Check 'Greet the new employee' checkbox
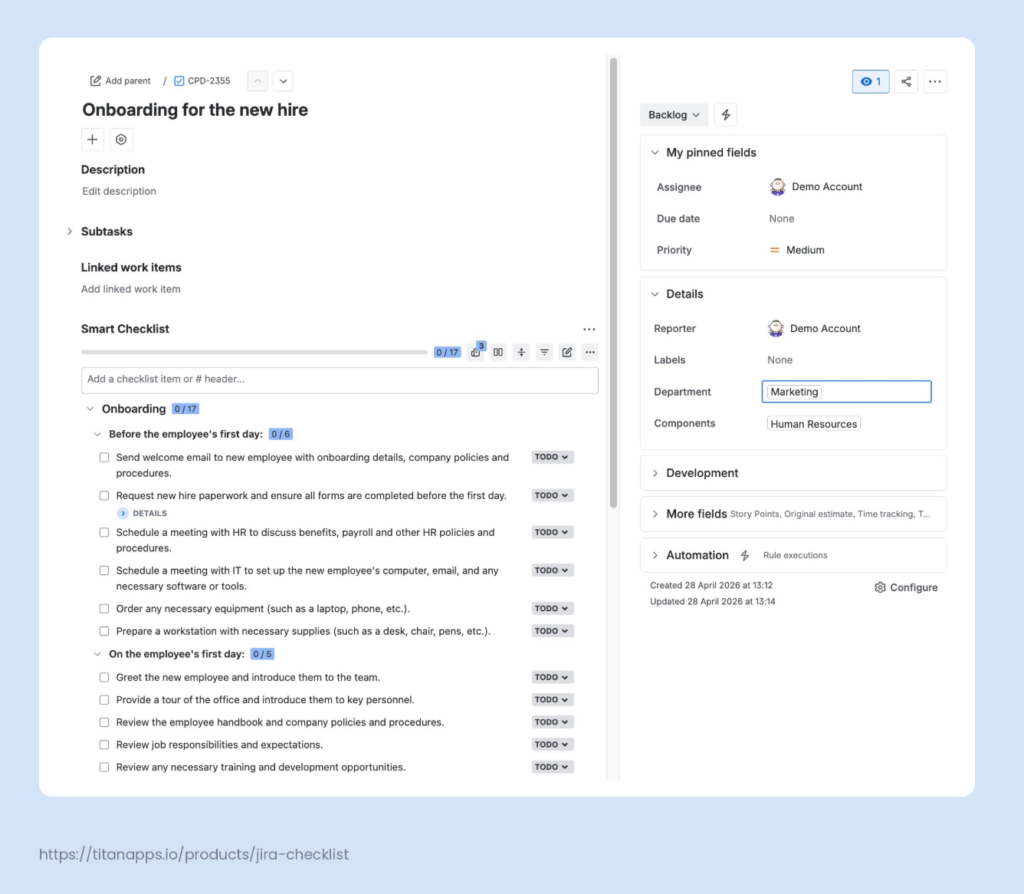This screenshot has width=1024, height=894. 104,677
